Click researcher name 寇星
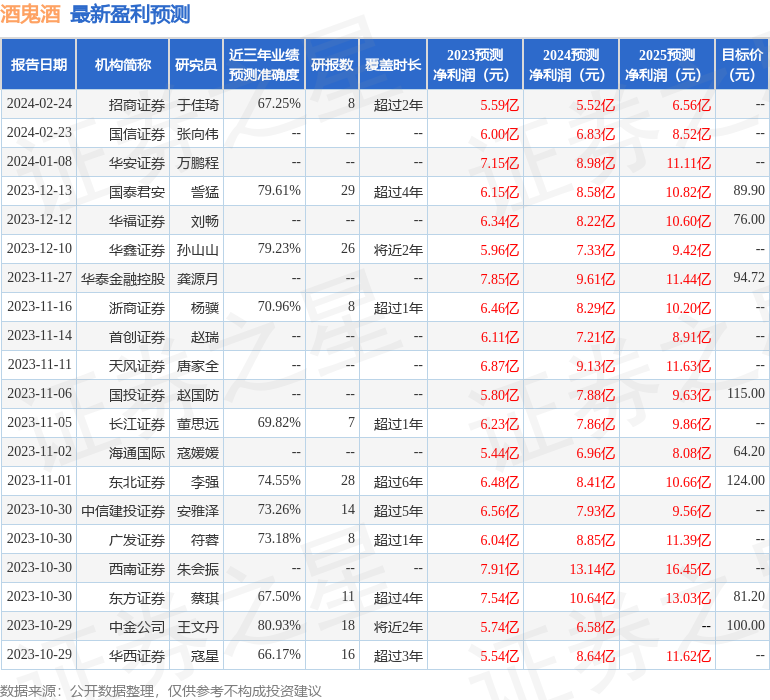This screenshot has width=770, height=700. pos(205,655)
